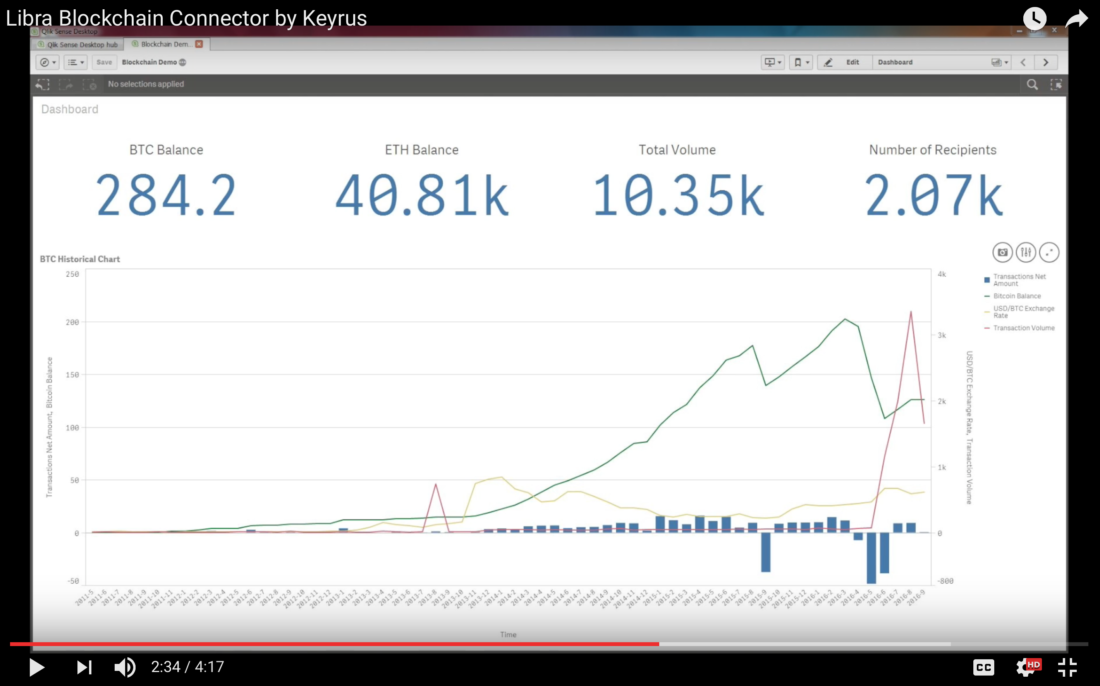The width and height of the screenshot is (1100, 686).
Task: Click the step back selection icon
Action: point(66,85)
